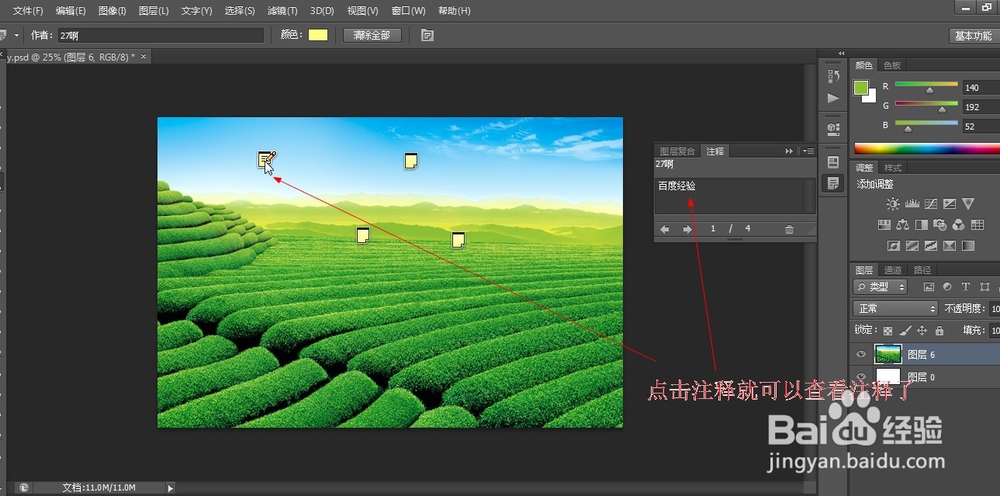Open the 3D cube panel icon in dock
The height and width of the screenshot is (496, 1000).
click(833, 128)
